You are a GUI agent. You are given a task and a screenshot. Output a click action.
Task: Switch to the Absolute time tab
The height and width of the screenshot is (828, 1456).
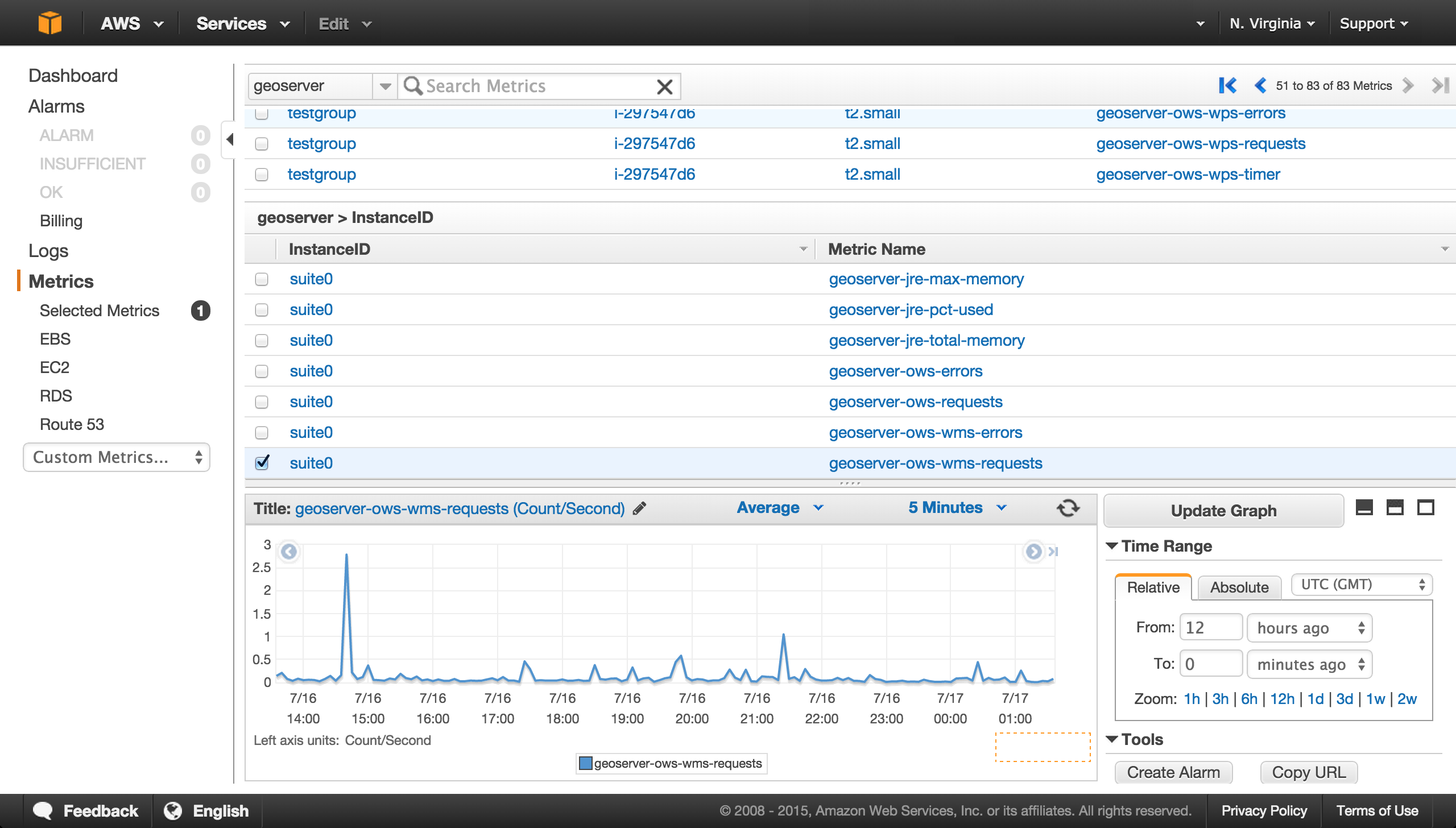(x=1239, y=587)
